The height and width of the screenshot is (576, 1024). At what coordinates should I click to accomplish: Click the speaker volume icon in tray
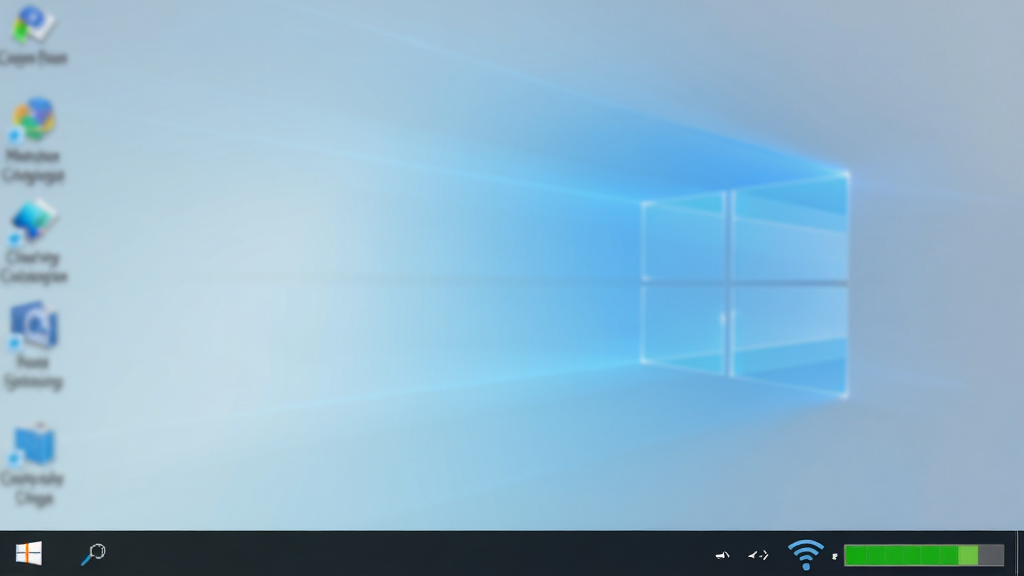click(x=722, y=555)
